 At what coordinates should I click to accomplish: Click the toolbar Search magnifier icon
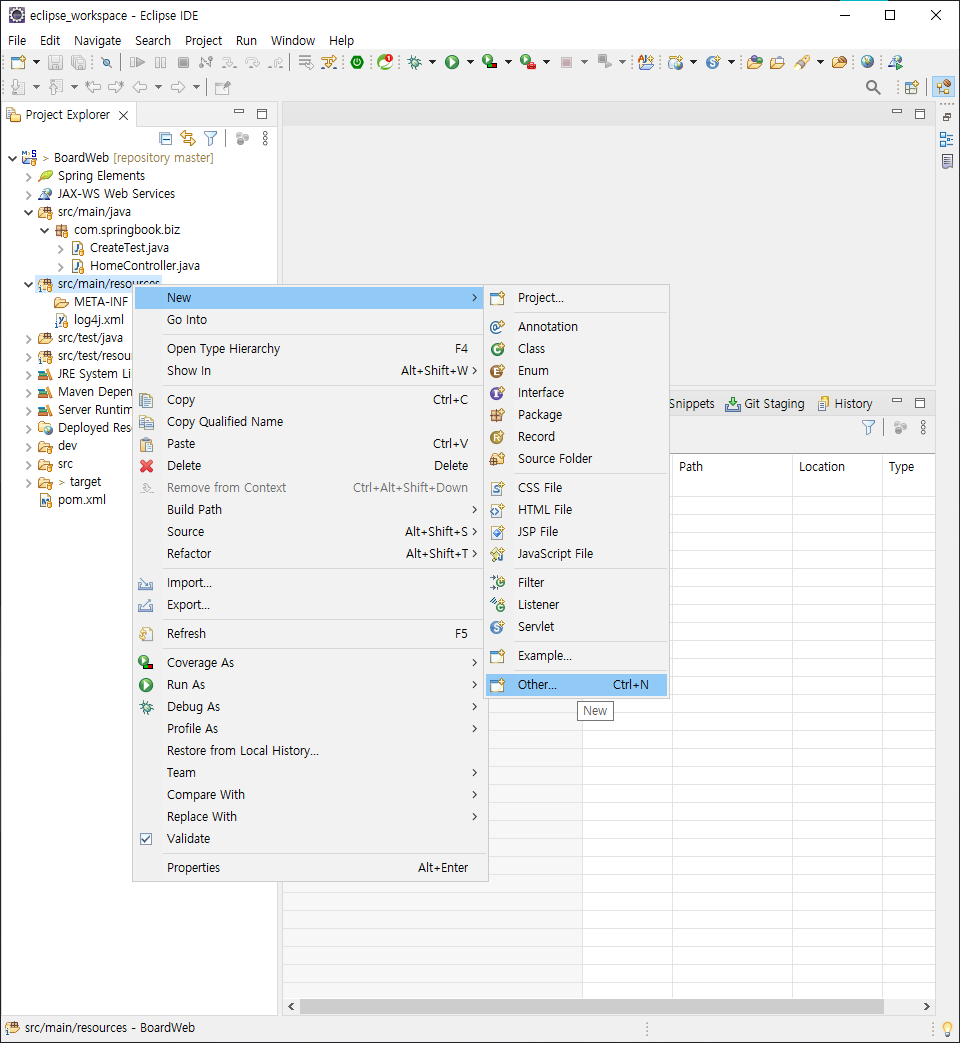point(873,87)
